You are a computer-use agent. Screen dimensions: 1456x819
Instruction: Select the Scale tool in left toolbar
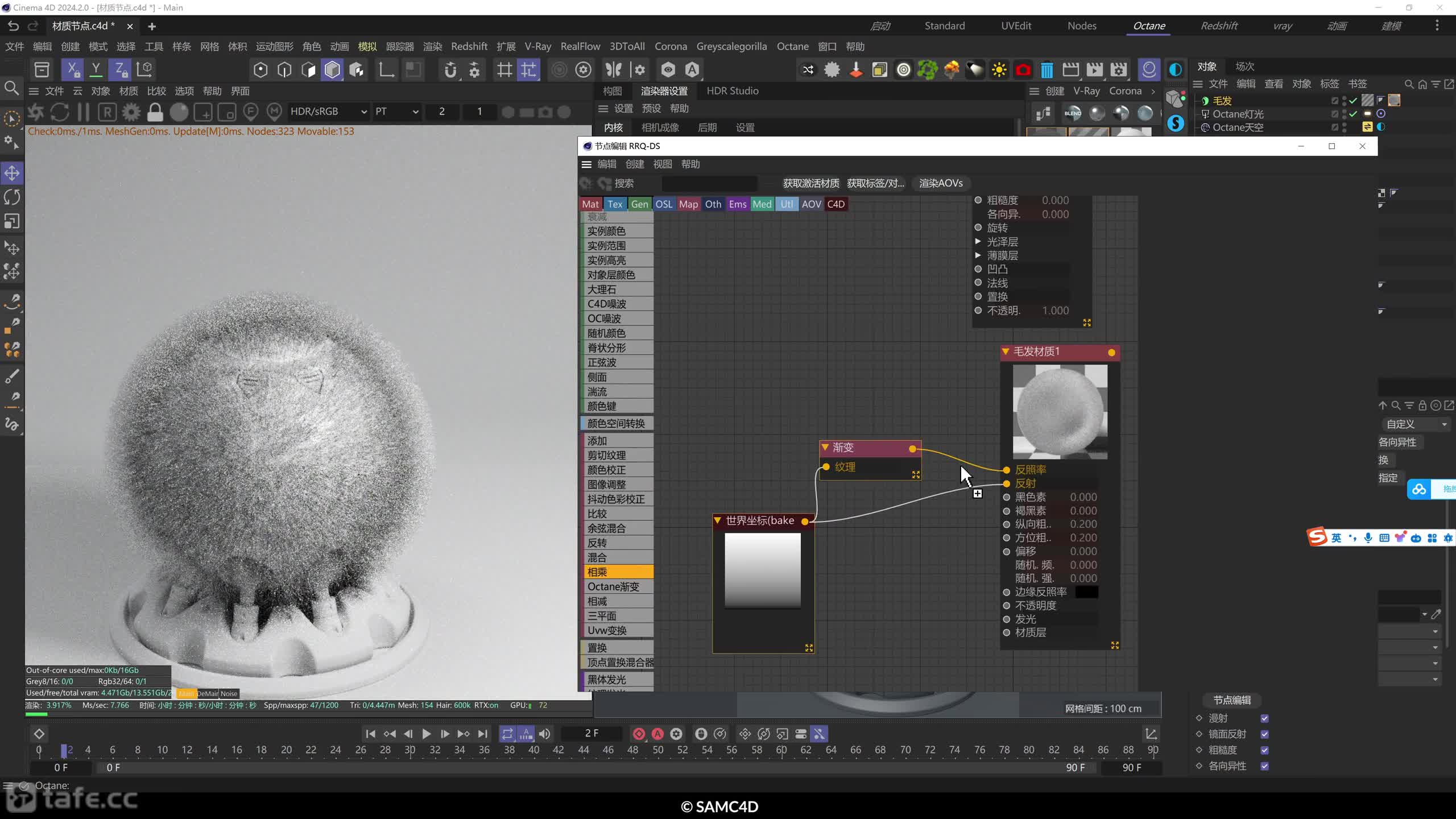(x=12, y=221)
